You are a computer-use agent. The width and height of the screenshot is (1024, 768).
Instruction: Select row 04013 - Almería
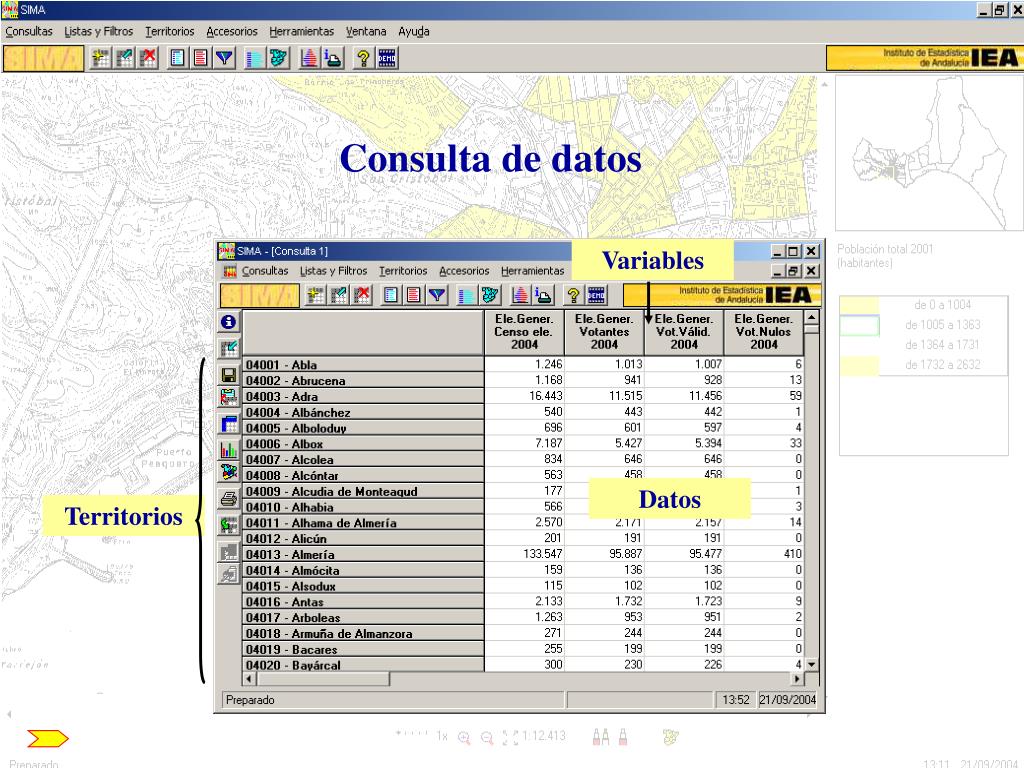click(x=363, y=554)
